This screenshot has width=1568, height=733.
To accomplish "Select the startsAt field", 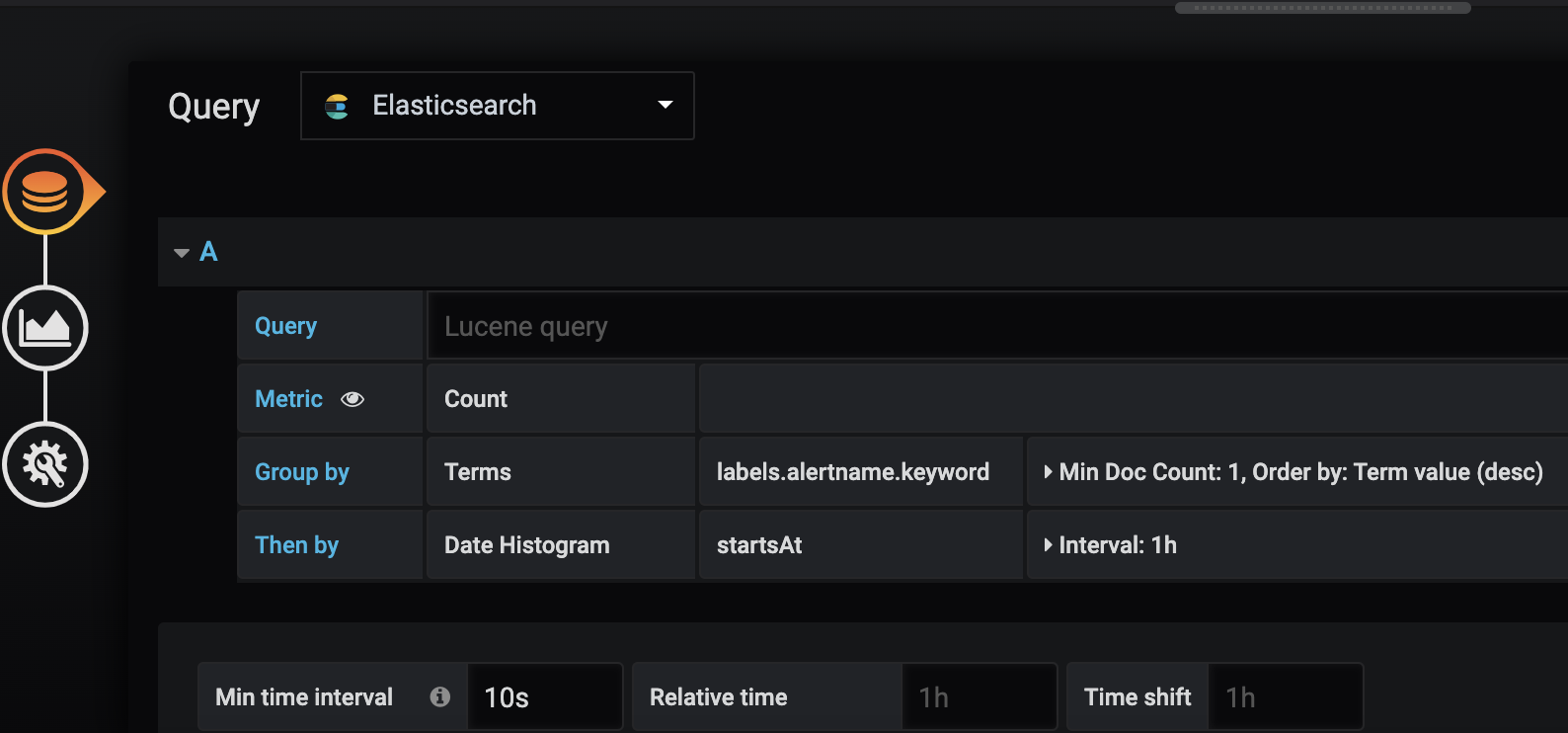I will [x=861, y=545].
